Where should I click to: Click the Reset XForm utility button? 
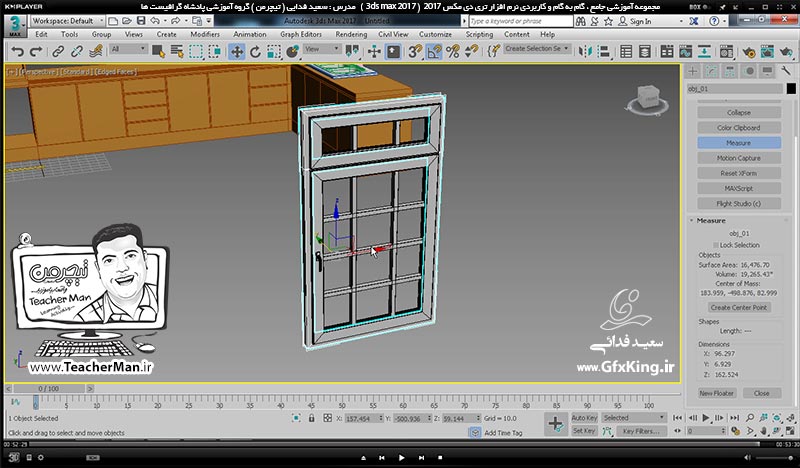(x=739, y=173)
